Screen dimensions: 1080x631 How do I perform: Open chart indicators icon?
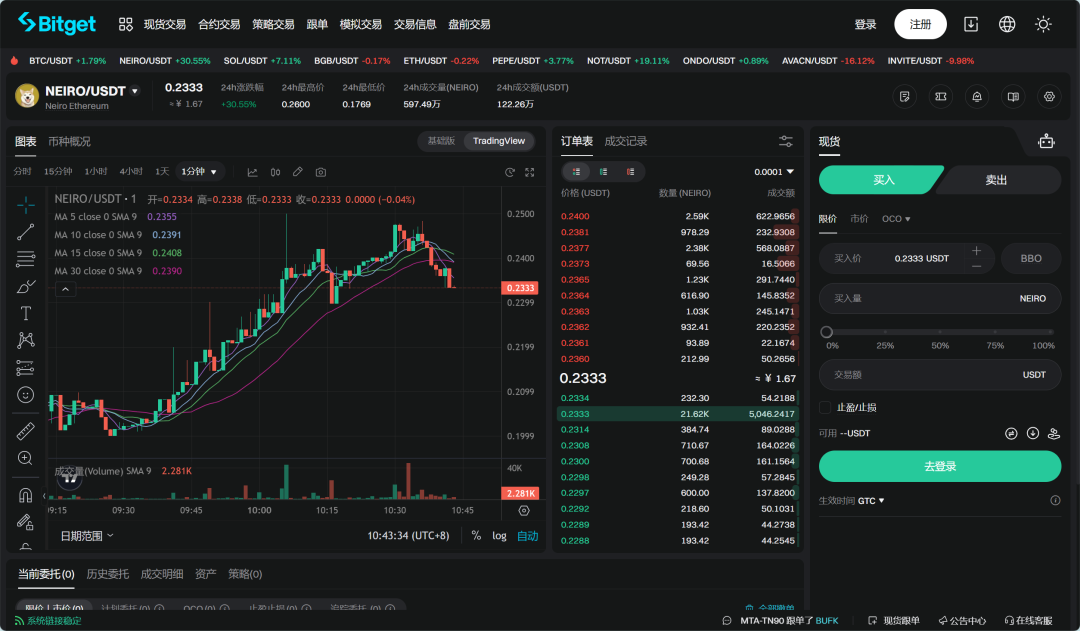(252, 172)
